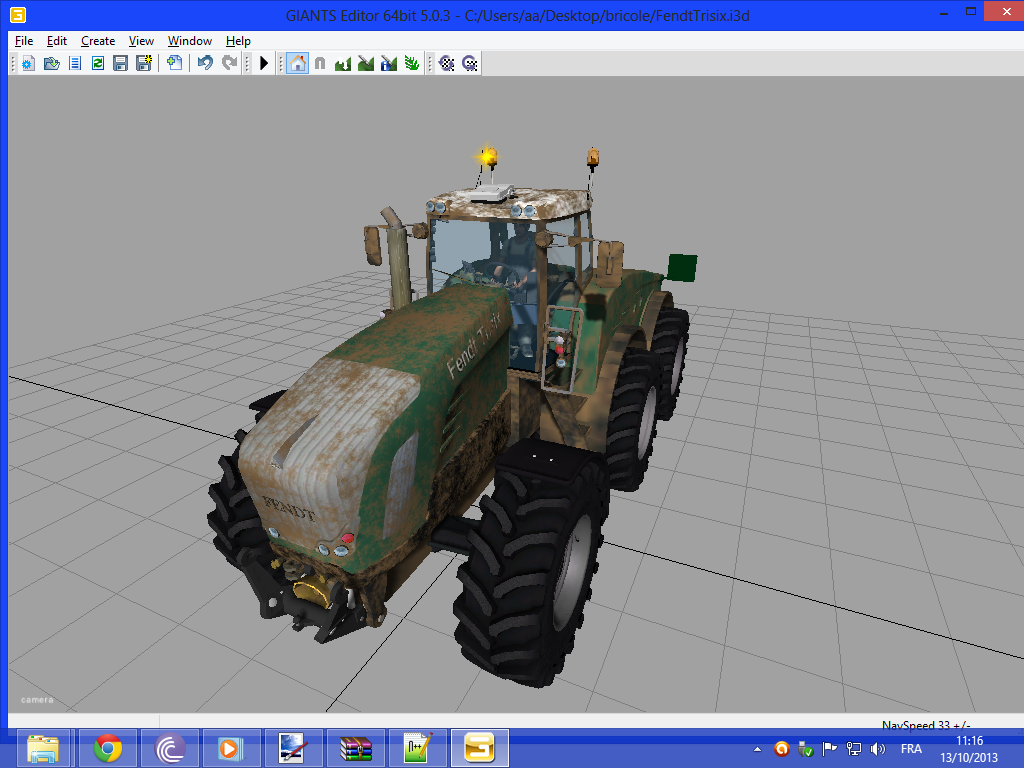The height and width of the screenshot is (768, 1024).
Task: Save the scene using the floppy disk icon
Action: coord(120,63)
